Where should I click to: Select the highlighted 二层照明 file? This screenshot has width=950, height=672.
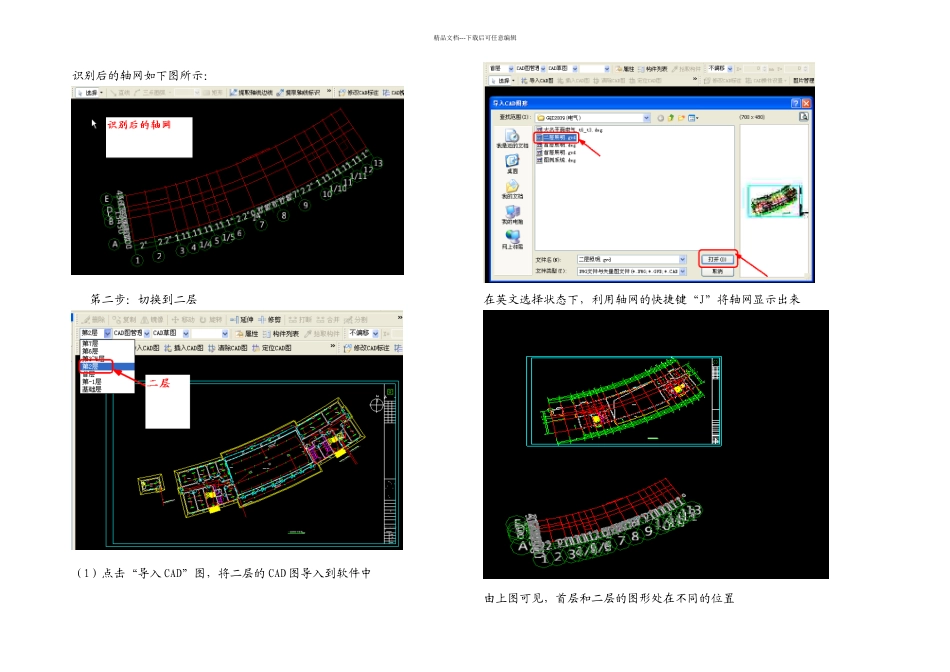(x=560, y=137)
